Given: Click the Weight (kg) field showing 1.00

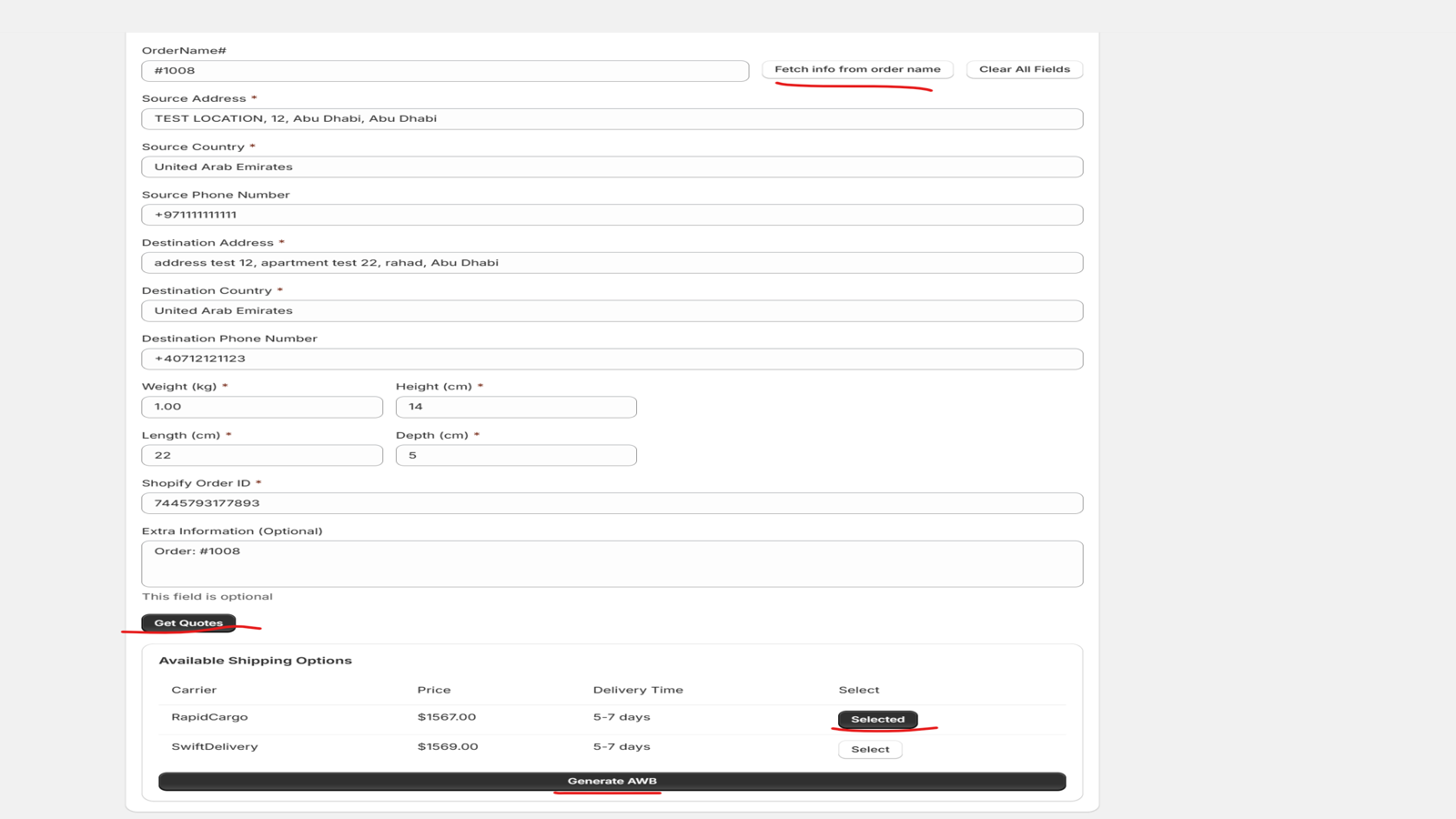Looking at the screenshot, I should [262, 407].
